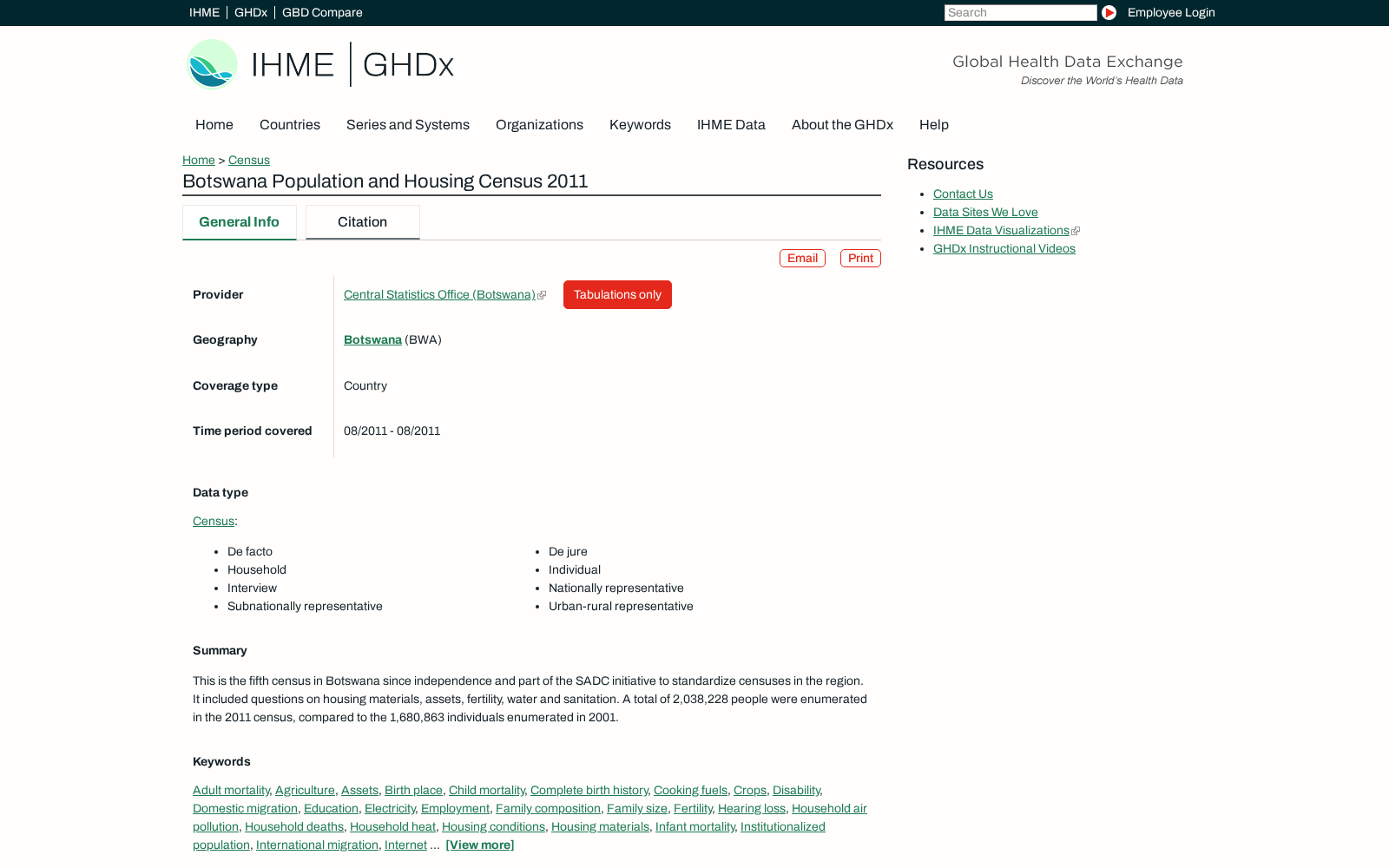Screen dimensions: 1389x868
Task: Open the International migration keyword
Action: (317, 845)
